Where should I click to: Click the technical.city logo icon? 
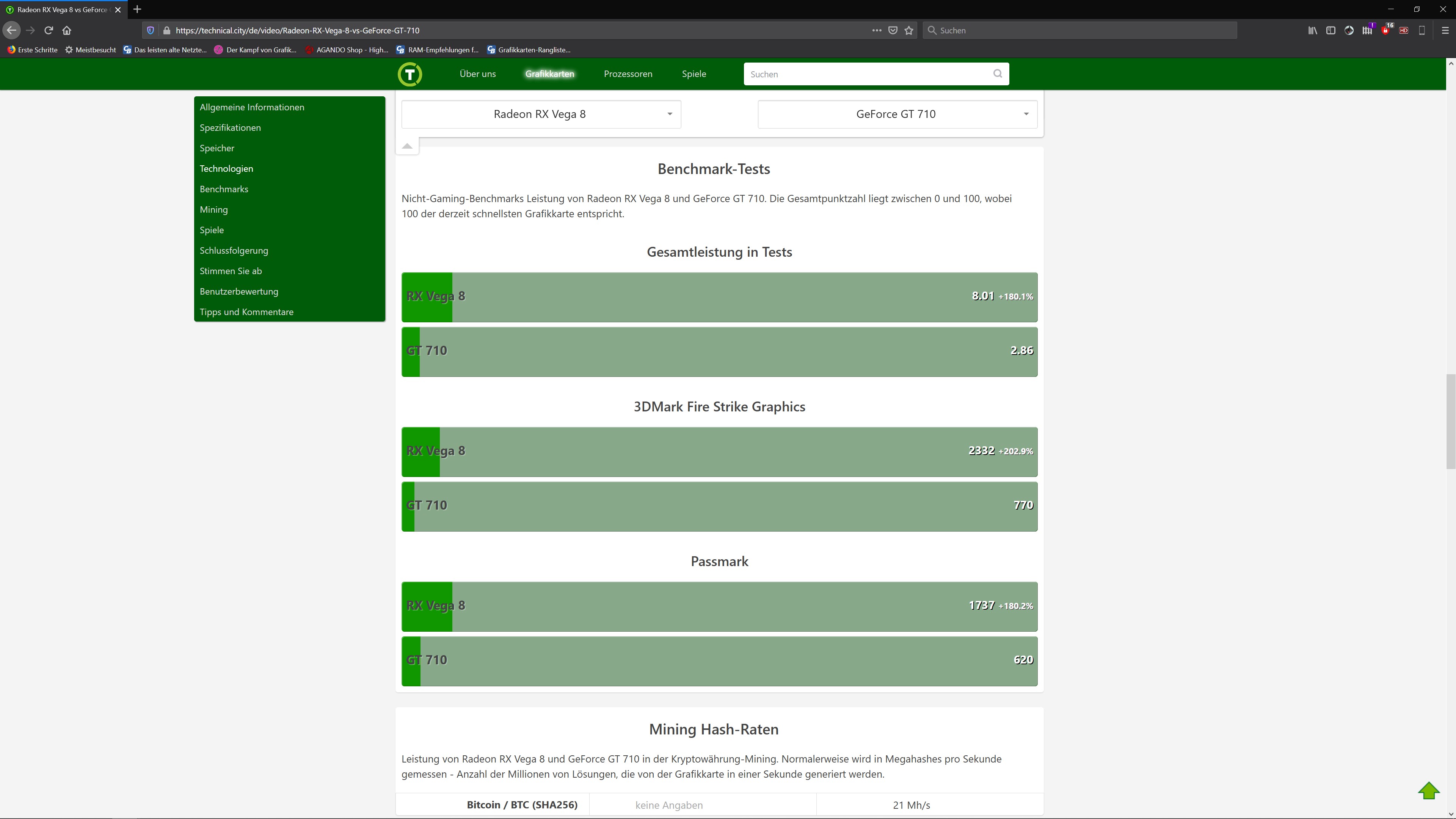tap(410, 74)
